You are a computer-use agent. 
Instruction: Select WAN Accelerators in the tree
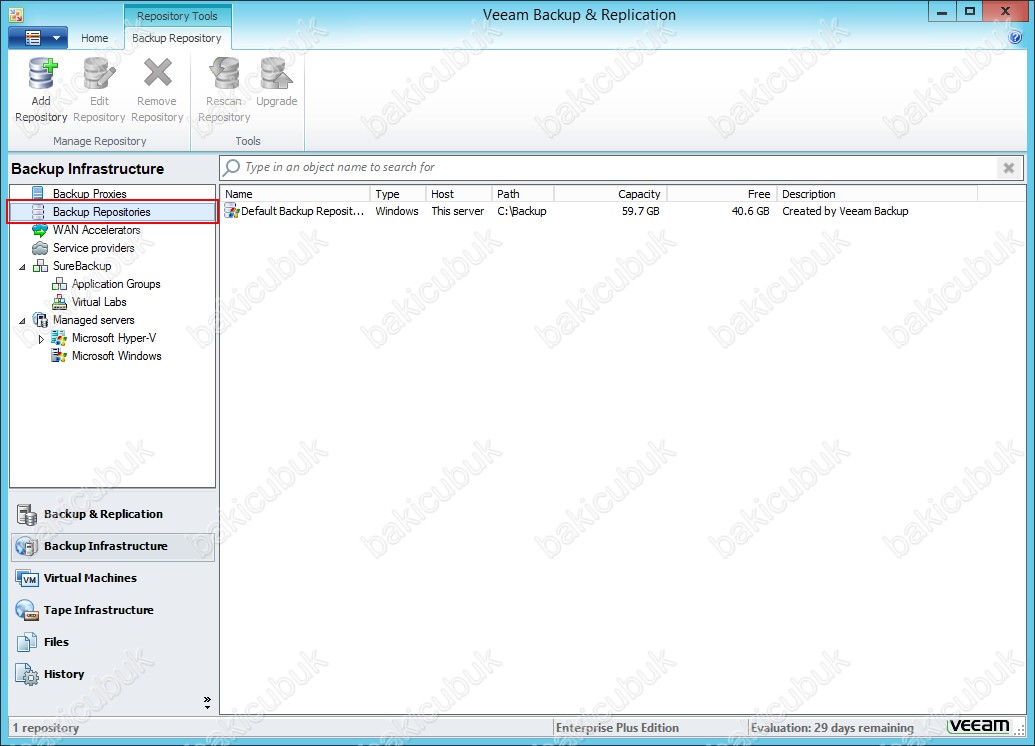(x=96, y=230)
